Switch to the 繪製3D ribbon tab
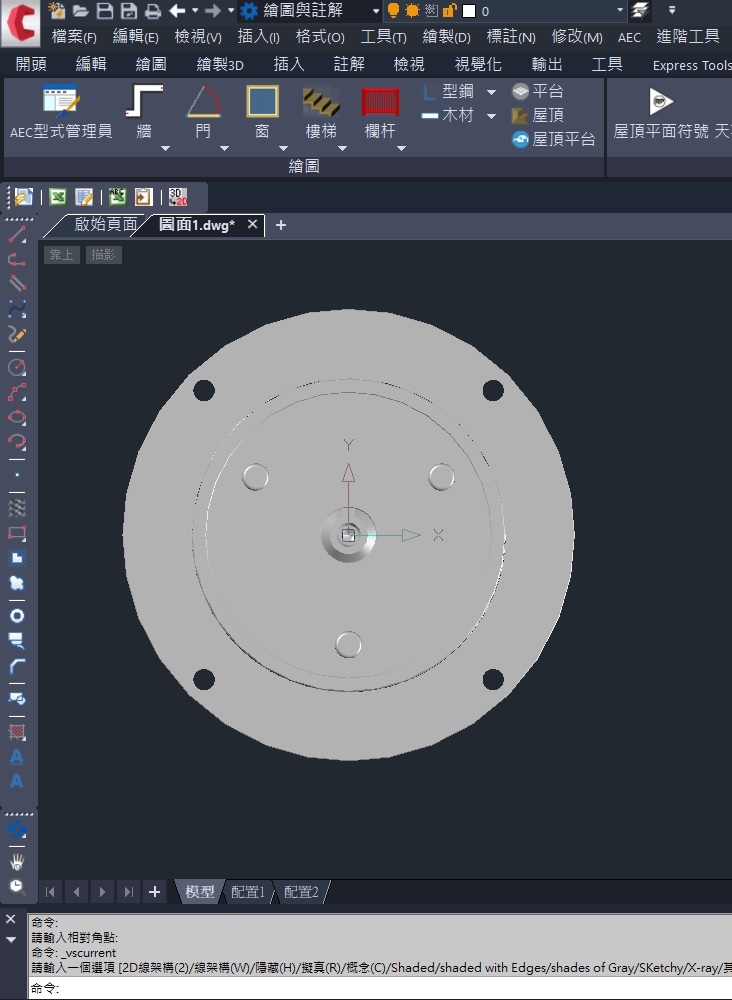Viewport: 732px width, 1000px height. [220, 64]
